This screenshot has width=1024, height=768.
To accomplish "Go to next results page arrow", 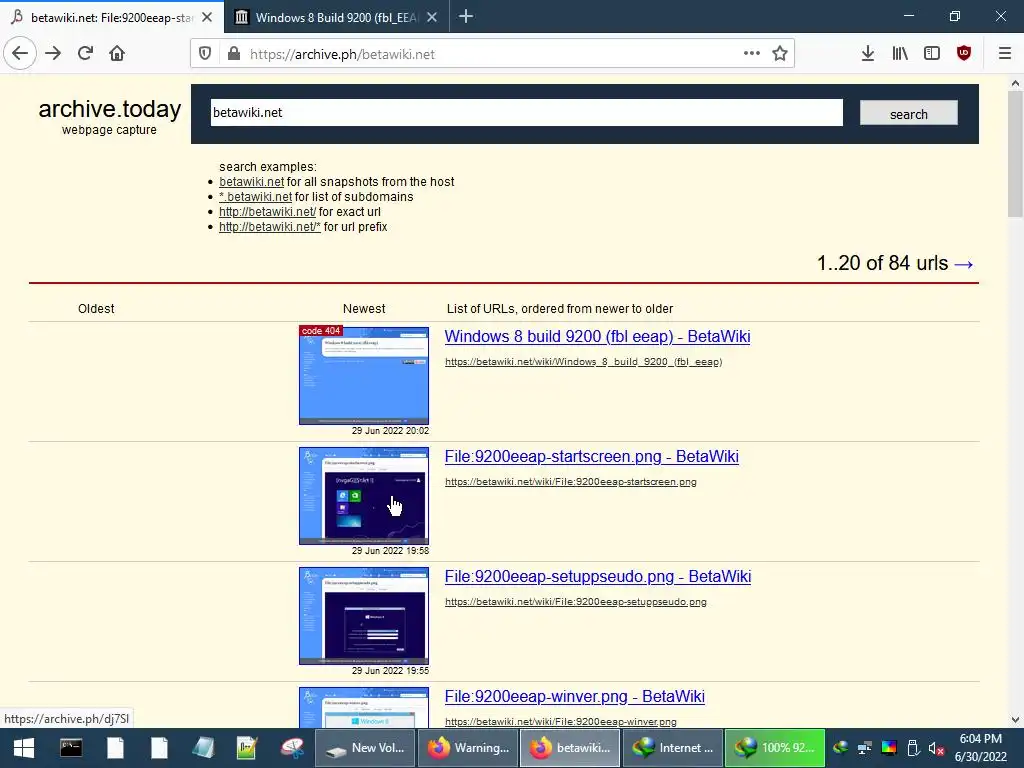I will 964,264.
